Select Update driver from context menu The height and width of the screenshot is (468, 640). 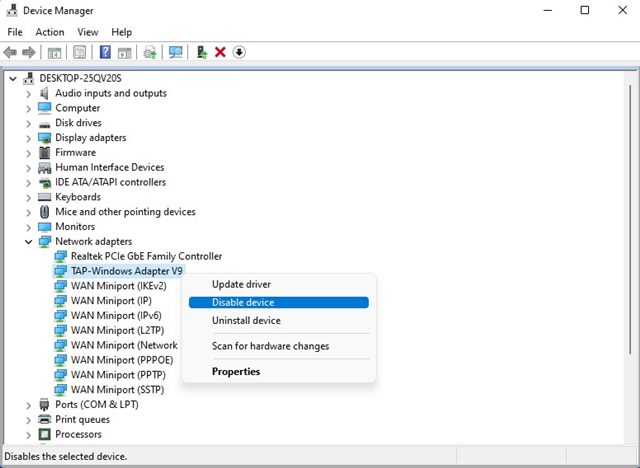pos(241,284)
